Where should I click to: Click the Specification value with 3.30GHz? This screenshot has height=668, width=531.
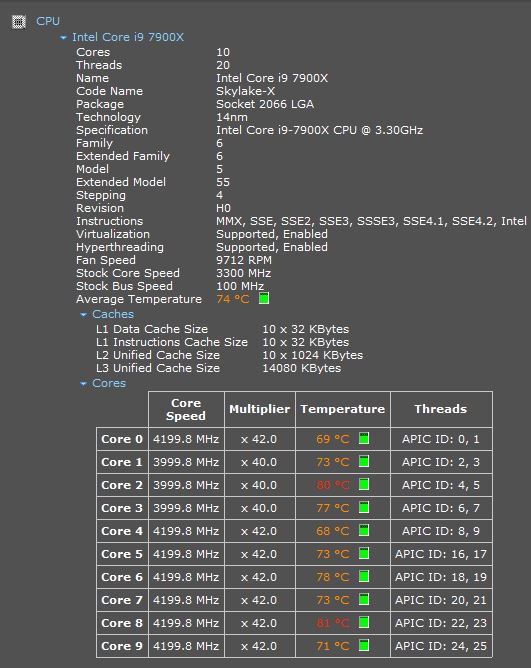point(320,130)
